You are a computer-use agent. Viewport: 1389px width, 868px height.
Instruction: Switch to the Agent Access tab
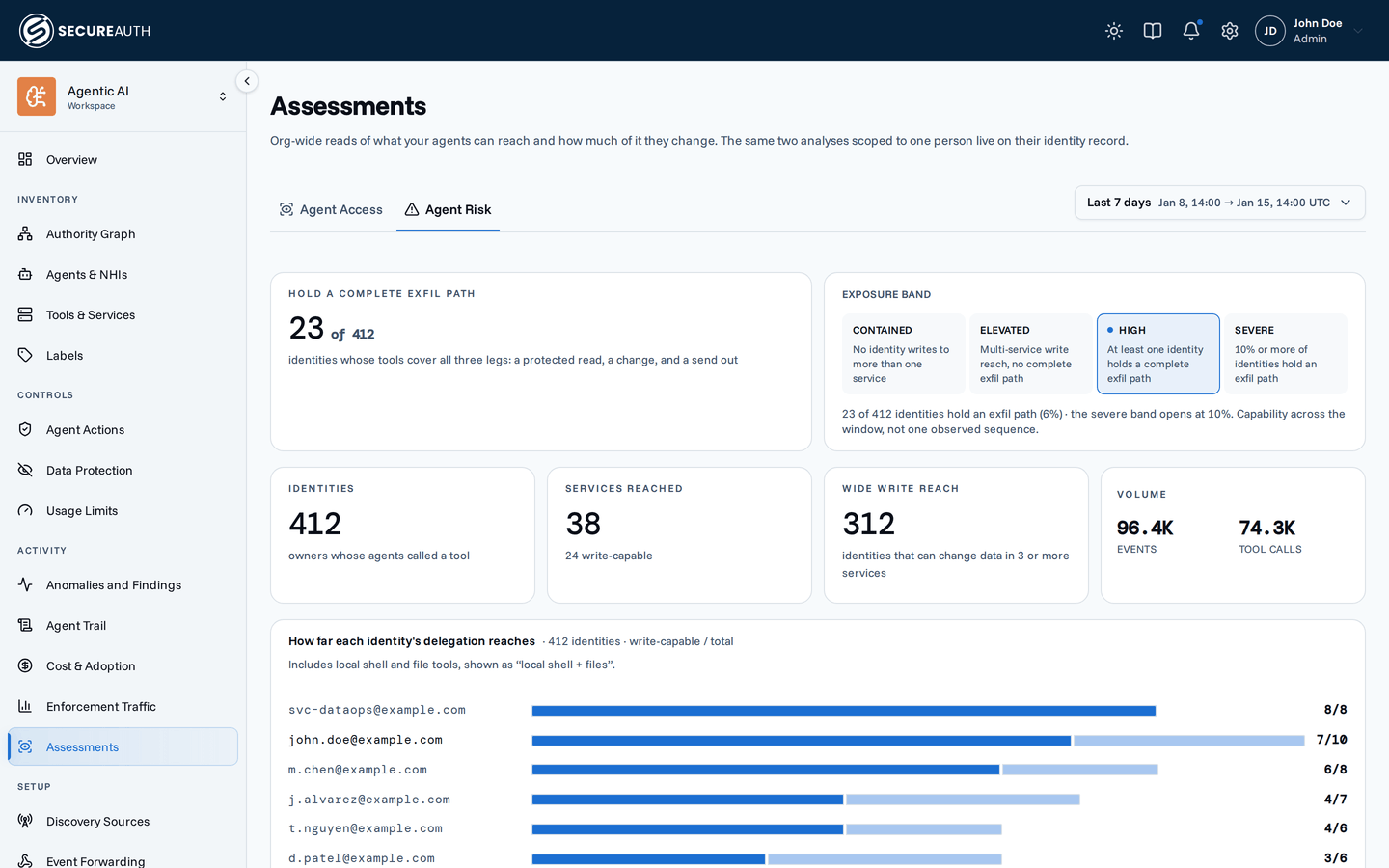(x=331, y=209)
